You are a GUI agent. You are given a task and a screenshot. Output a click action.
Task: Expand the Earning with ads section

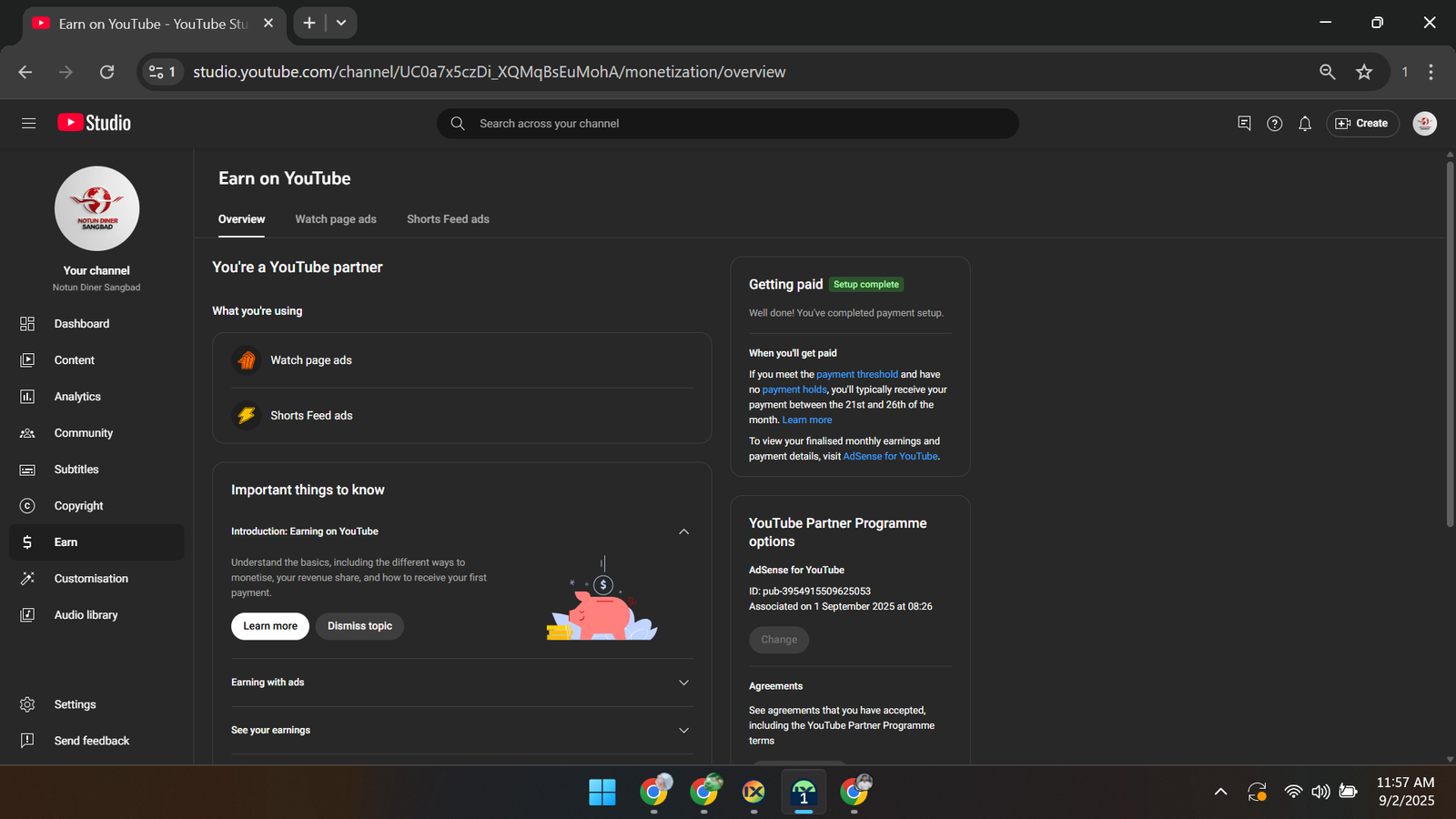(x=683, y=682)
